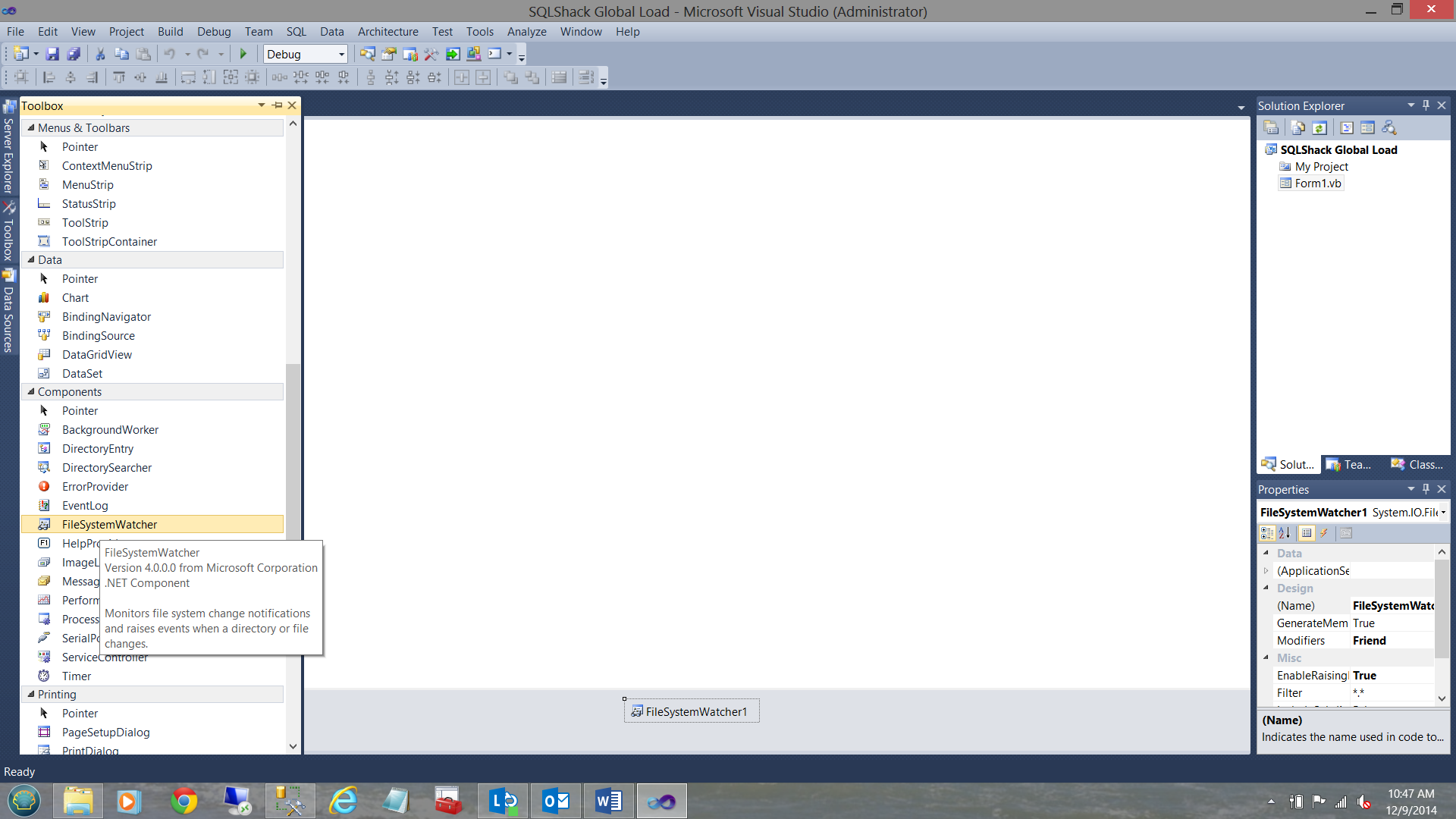This screenshot has width=1456, height=819.
Task: Switch to the Team Explorer tab
Action: point(1349,465)
